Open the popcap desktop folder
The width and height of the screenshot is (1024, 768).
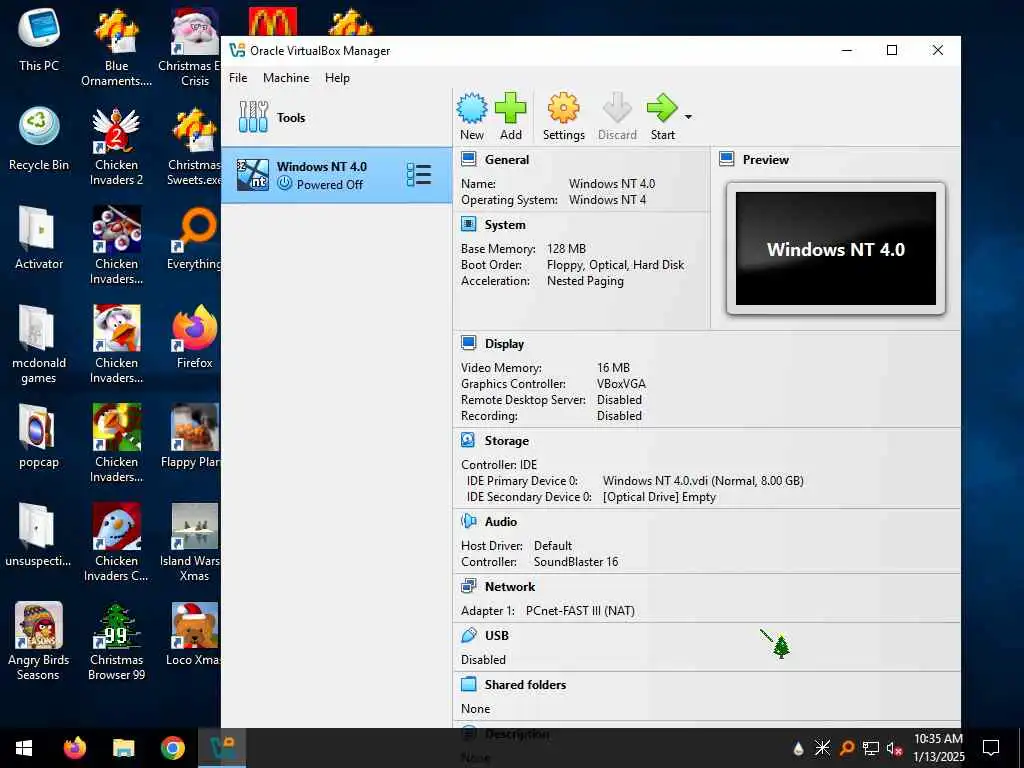pos(39,436)
